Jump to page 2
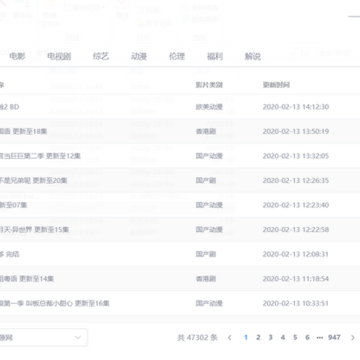The width and height of the screenshot is (360, 360). tap(258, 338)
